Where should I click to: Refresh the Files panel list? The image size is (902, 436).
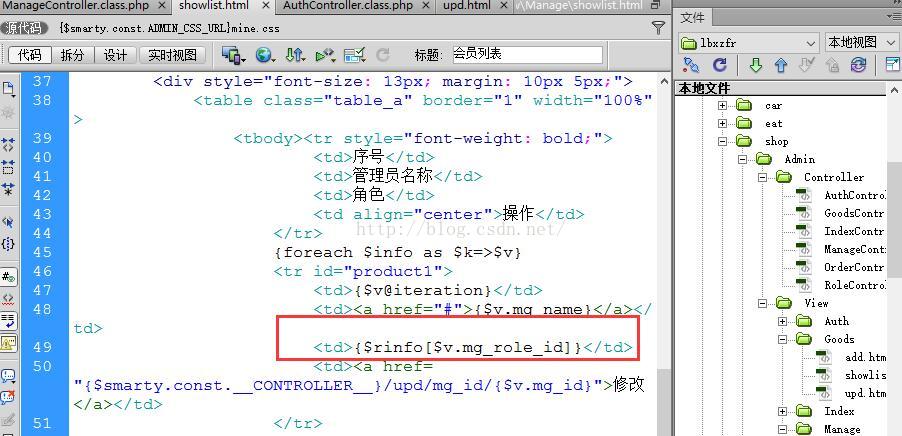pos(720,65)
